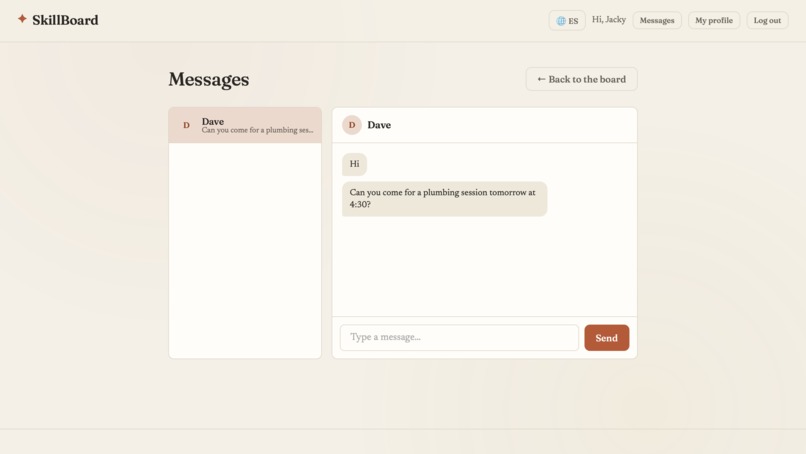This screenshot has width=806, height=454.
Task: Focus the Type a message input field
Action: (x=459, y=337)
